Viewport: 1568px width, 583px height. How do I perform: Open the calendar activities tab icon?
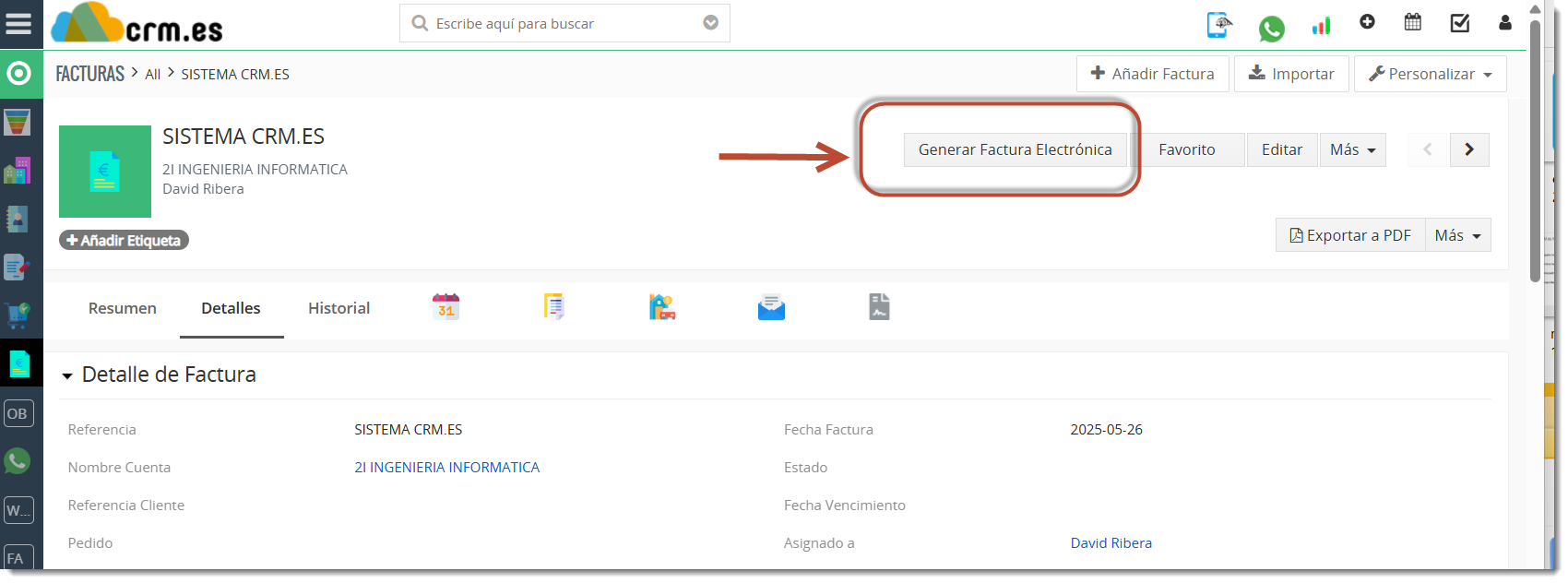pos(445,306)
